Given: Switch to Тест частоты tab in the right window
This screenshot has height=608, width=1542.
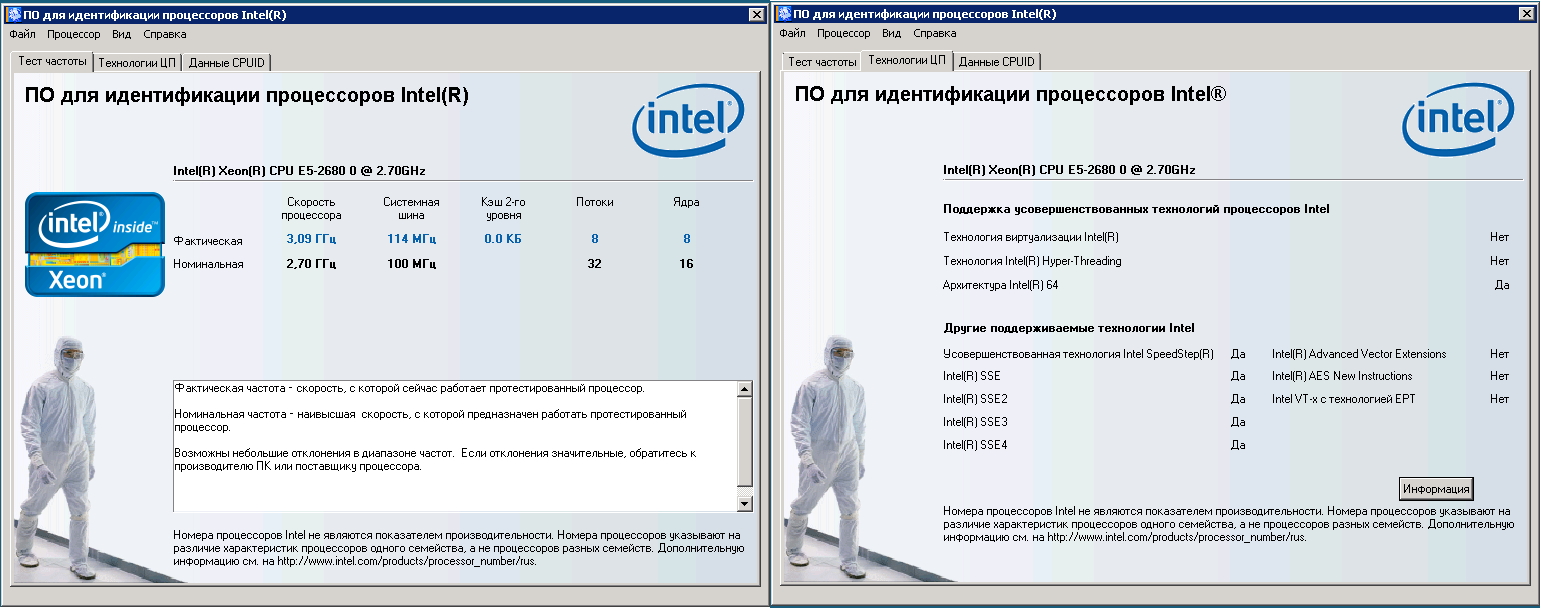Looking at the screenshot, I should [x=822, y=62].
